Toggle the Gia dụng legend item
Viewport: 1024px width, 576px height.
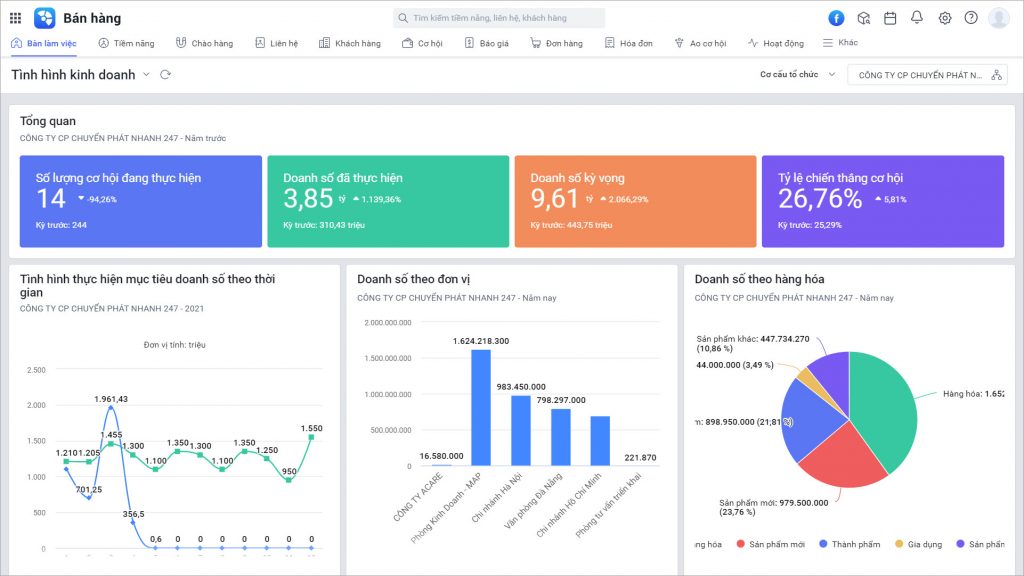click(919, 544)
